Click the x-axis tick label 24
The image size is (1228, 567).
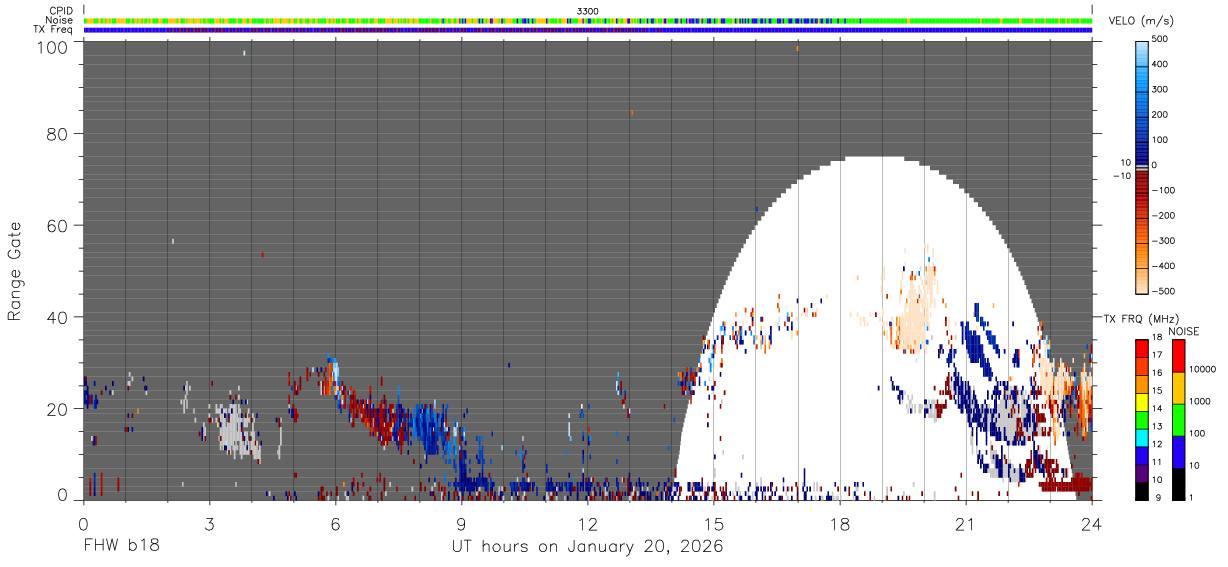pos(1092,524)
